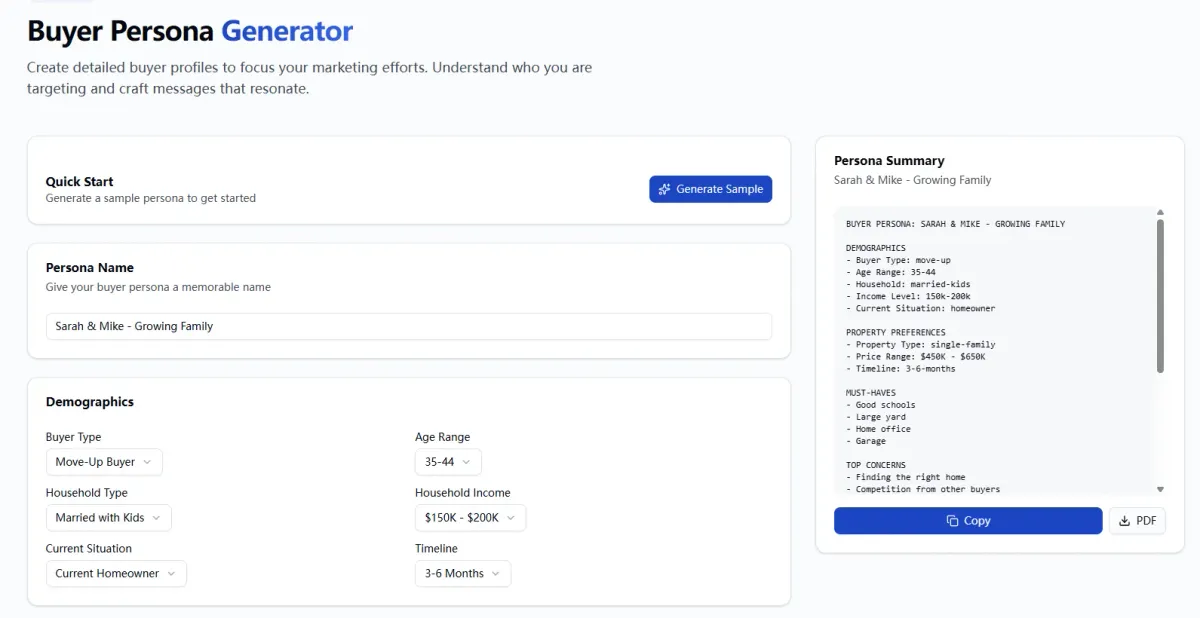Expand the Timeline dropdown
The image size is (1200, 618).
(463, 574)
